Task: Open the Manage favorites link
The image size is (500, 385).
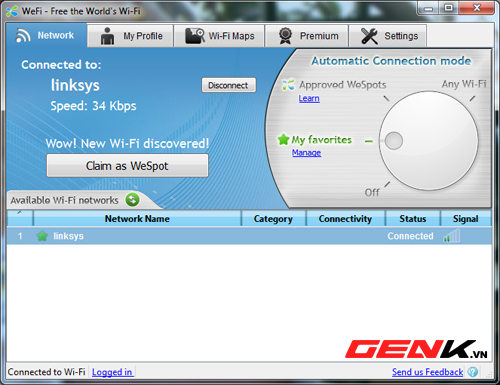Action: 306,153
